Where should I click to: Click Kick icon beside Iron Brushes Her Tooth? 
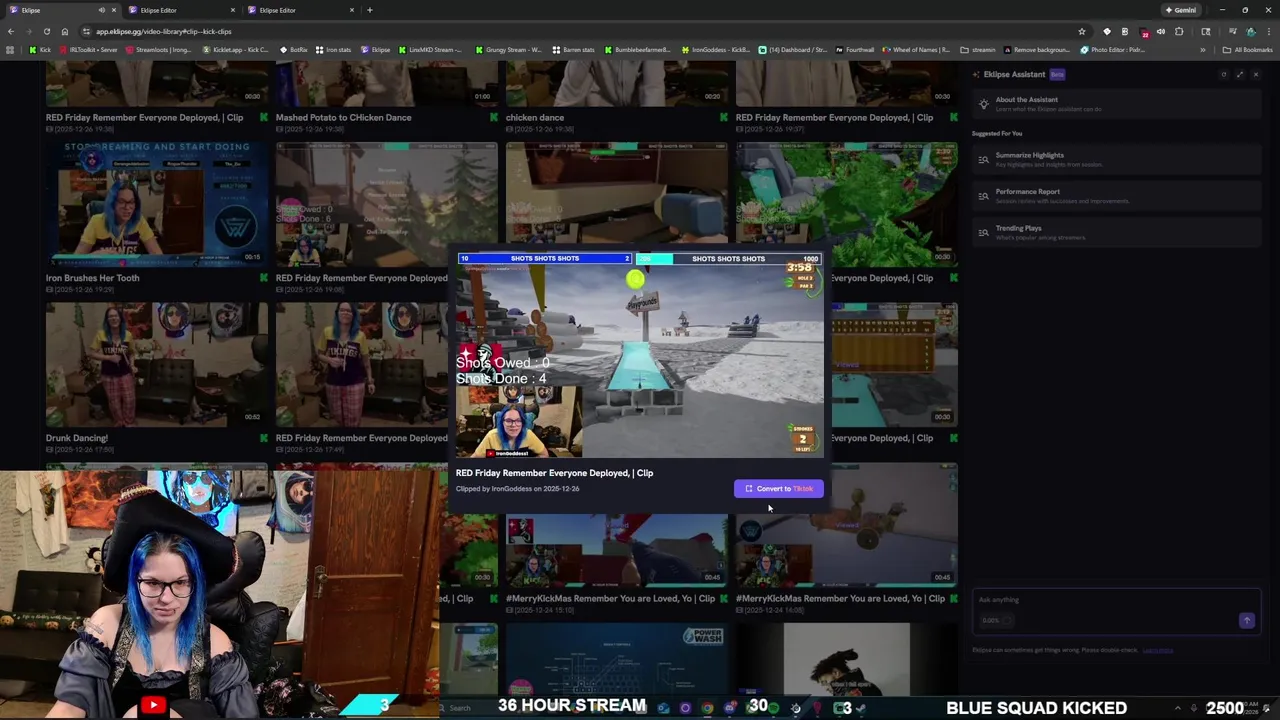tap(264, 278)
